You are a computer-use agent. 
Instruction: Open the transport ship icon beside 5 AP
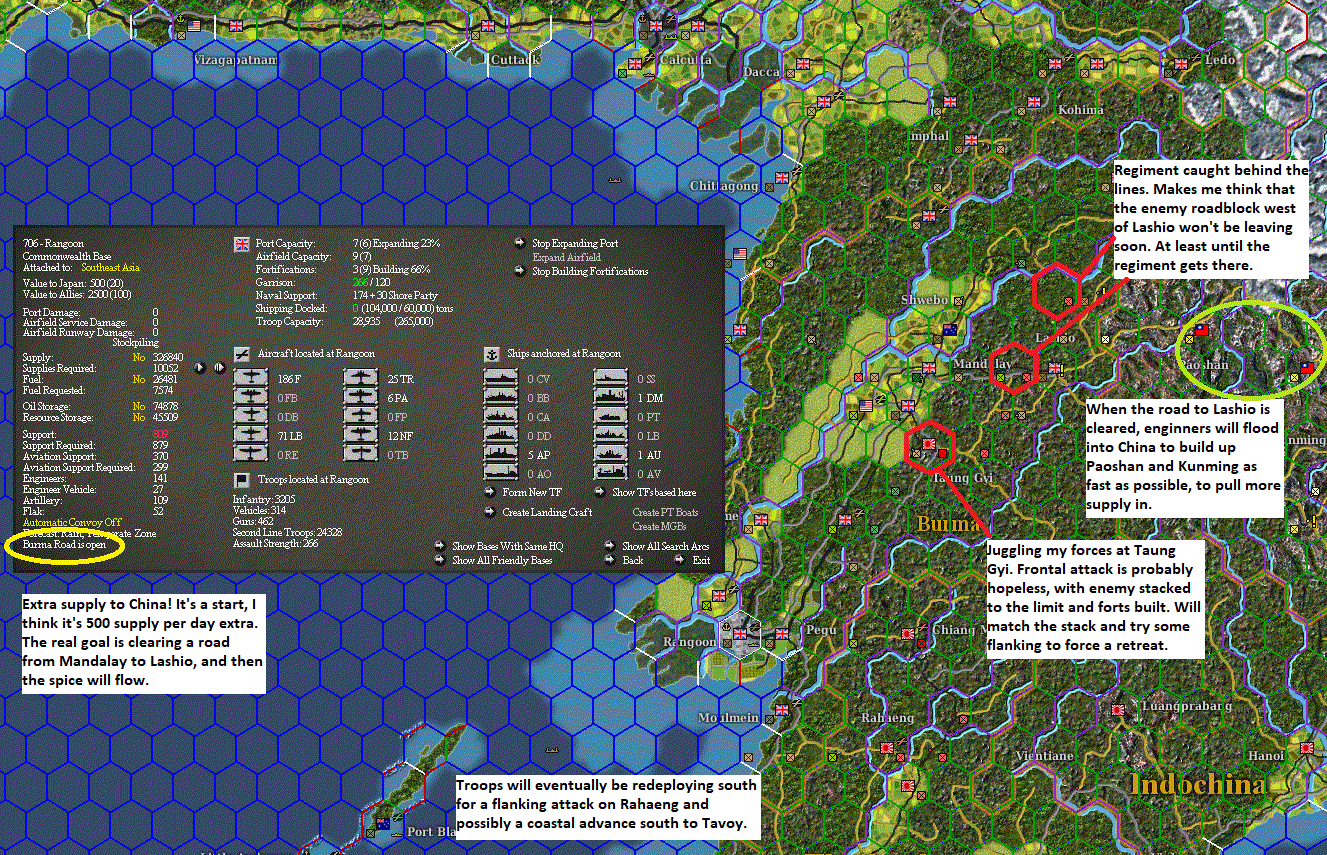coord(500,455)
